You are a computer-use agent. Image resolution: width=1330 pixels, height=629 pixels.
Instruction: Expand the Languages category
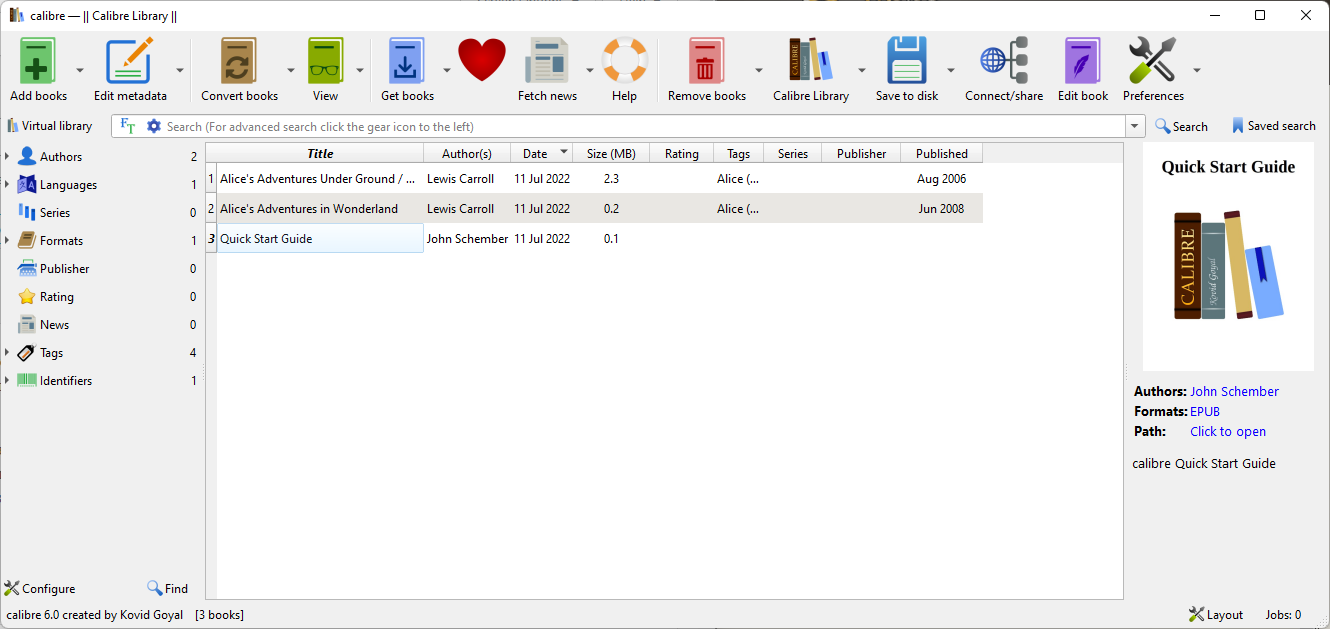point(7,185)
